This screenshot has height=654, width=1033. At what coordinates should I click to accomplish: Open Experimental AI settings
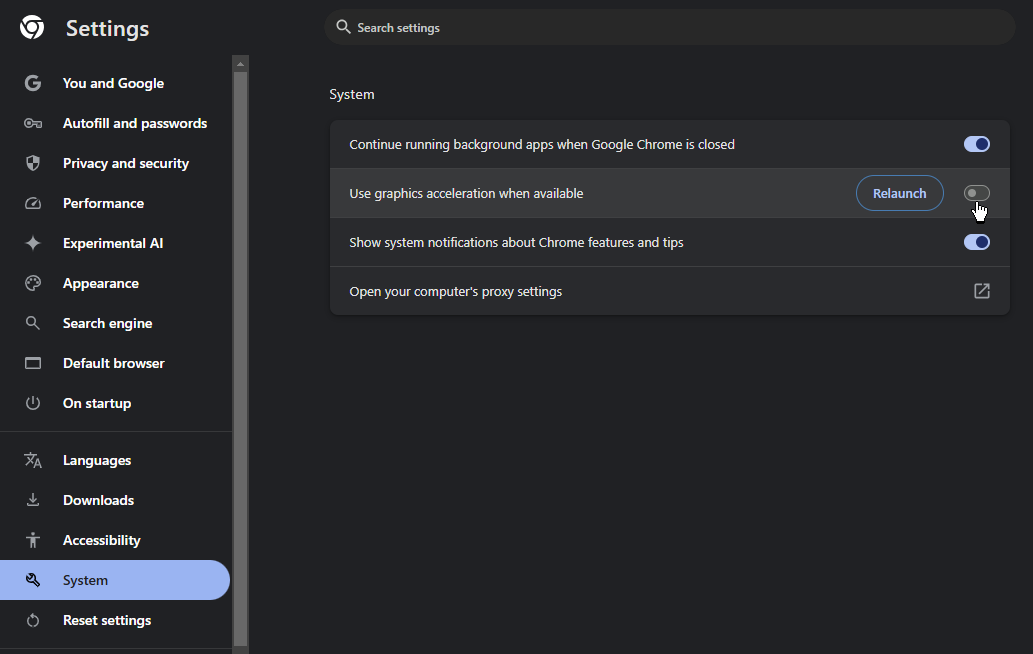point(115,243)
